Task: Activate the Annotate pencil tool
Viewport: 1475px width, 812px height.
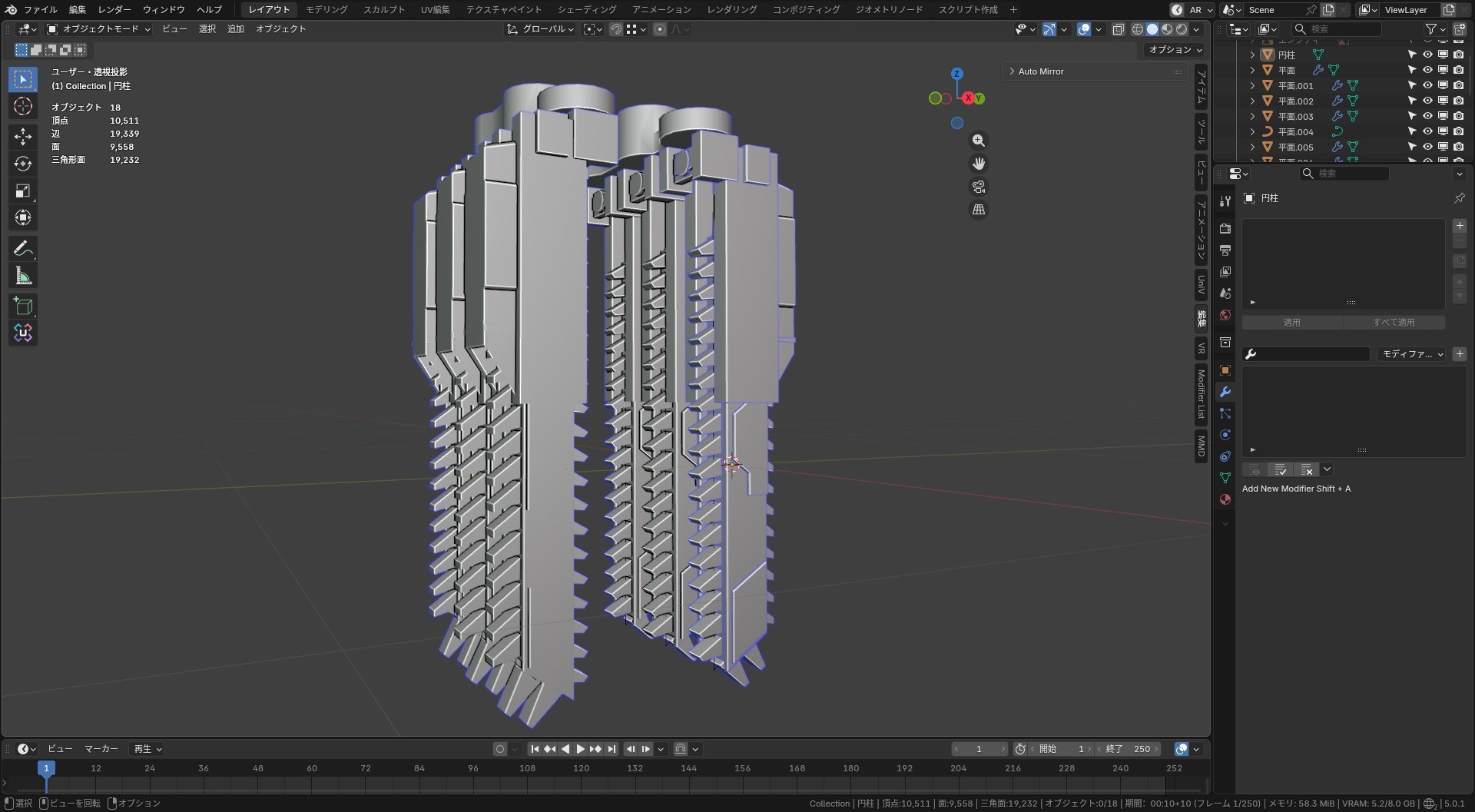Action: (x=23, y=249)
